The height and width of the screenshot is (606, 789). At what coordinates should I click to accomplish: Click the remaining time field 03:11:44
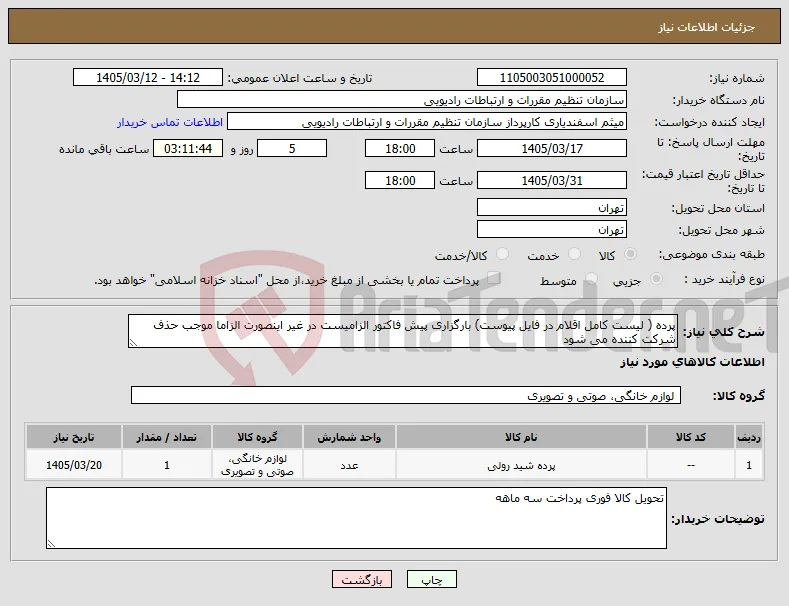tap(188, 148)
